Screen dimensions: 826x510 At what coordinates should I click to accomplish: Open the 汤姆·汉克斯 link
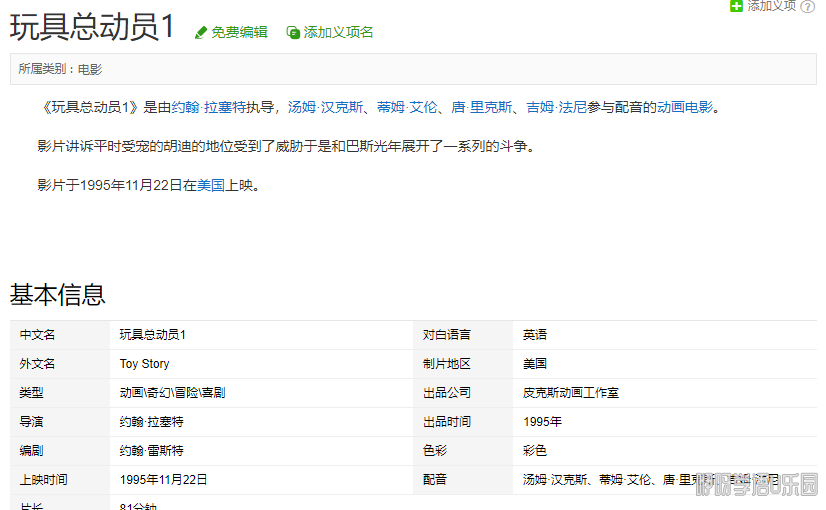tap(325, 107)
